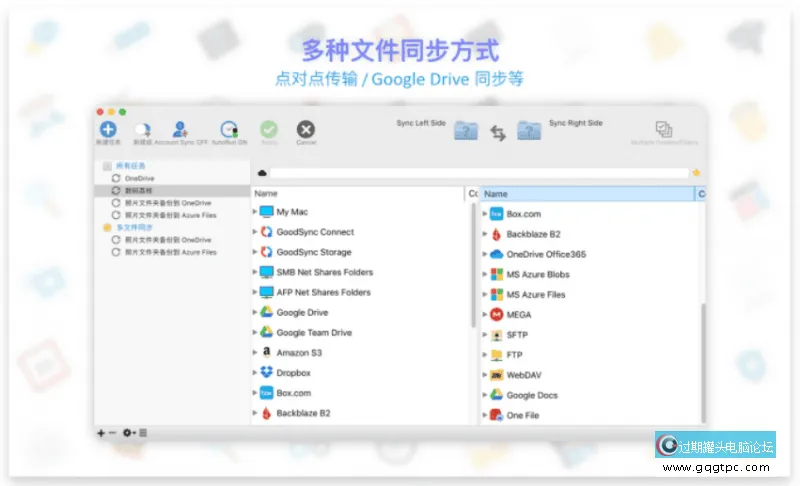Viewport: 800px width, 486px height.
Task: Click the blue plus New Job icon
Action: [108, 129]
